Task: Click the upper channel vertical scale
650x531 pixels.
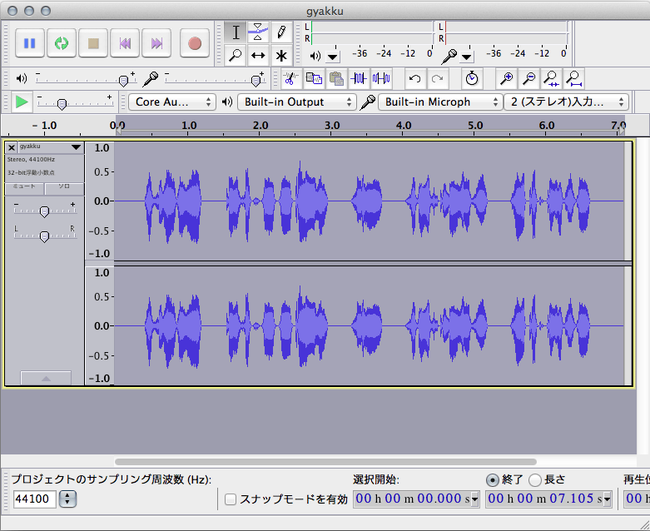Action: (99, 201)
